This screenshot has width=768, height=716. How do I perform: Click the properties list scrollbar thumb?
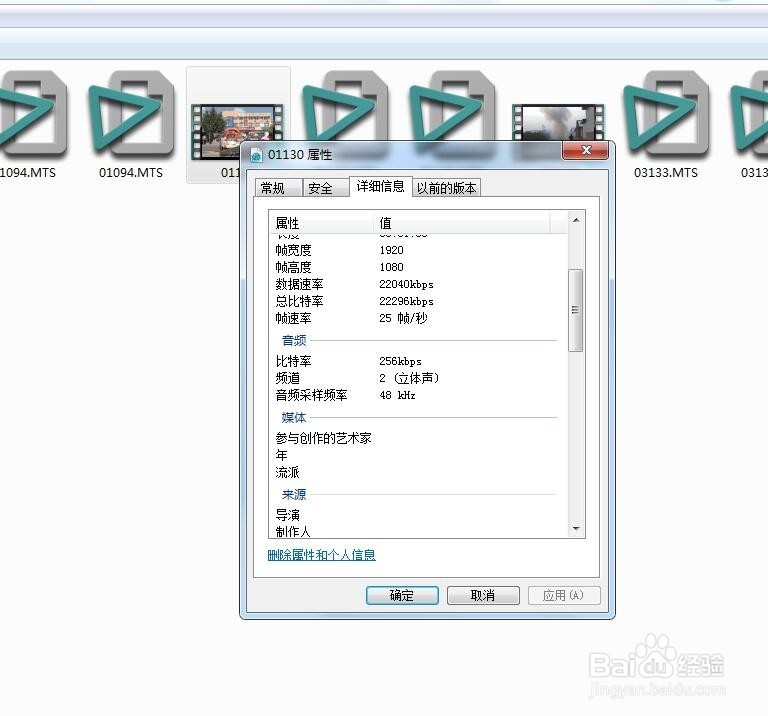pyautogui.click(x=576, y=310)
